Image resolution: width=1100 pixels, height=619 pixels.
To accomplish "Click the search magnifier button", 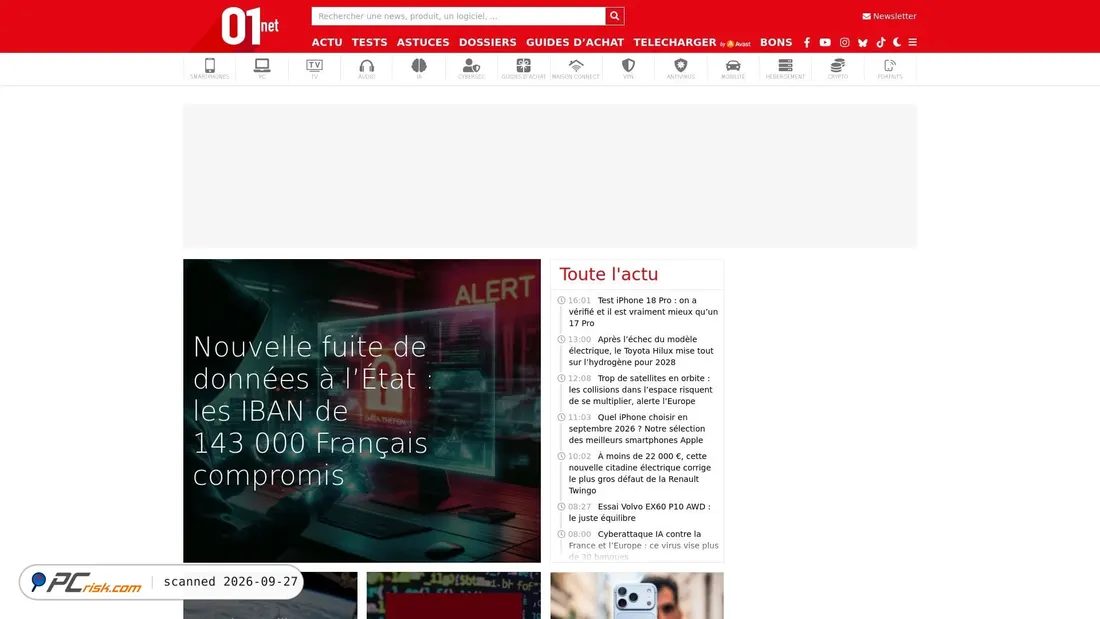I will click(615, 16).
